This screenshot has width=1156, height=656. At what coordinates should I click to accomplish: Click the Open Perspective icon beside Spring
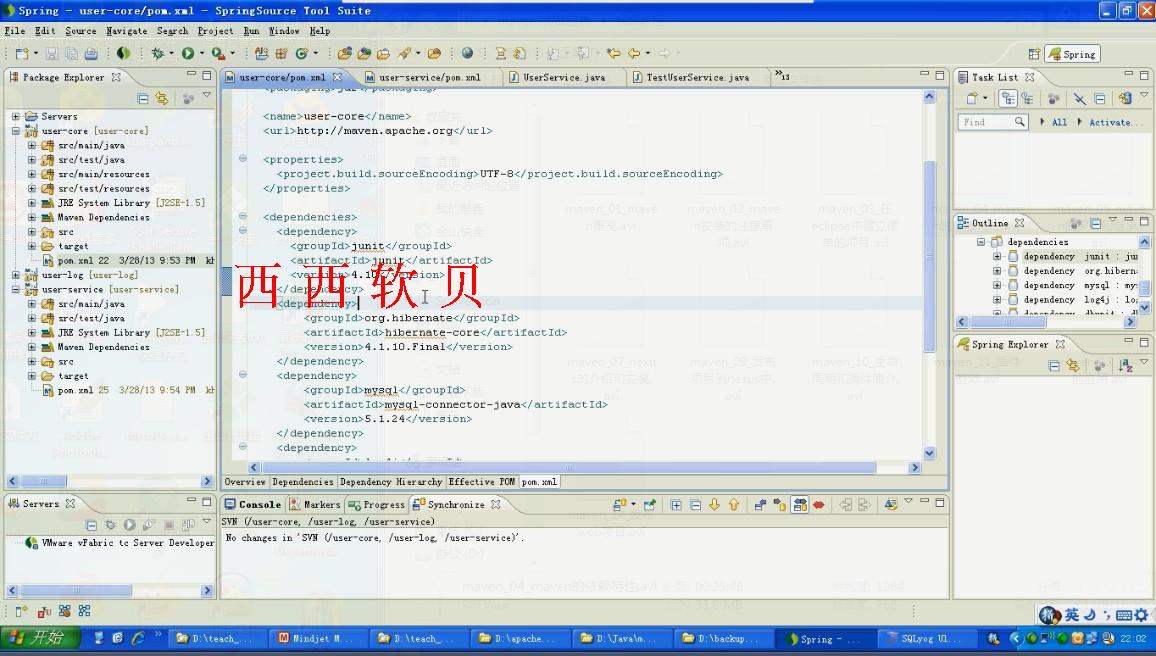pos(1034,54)
